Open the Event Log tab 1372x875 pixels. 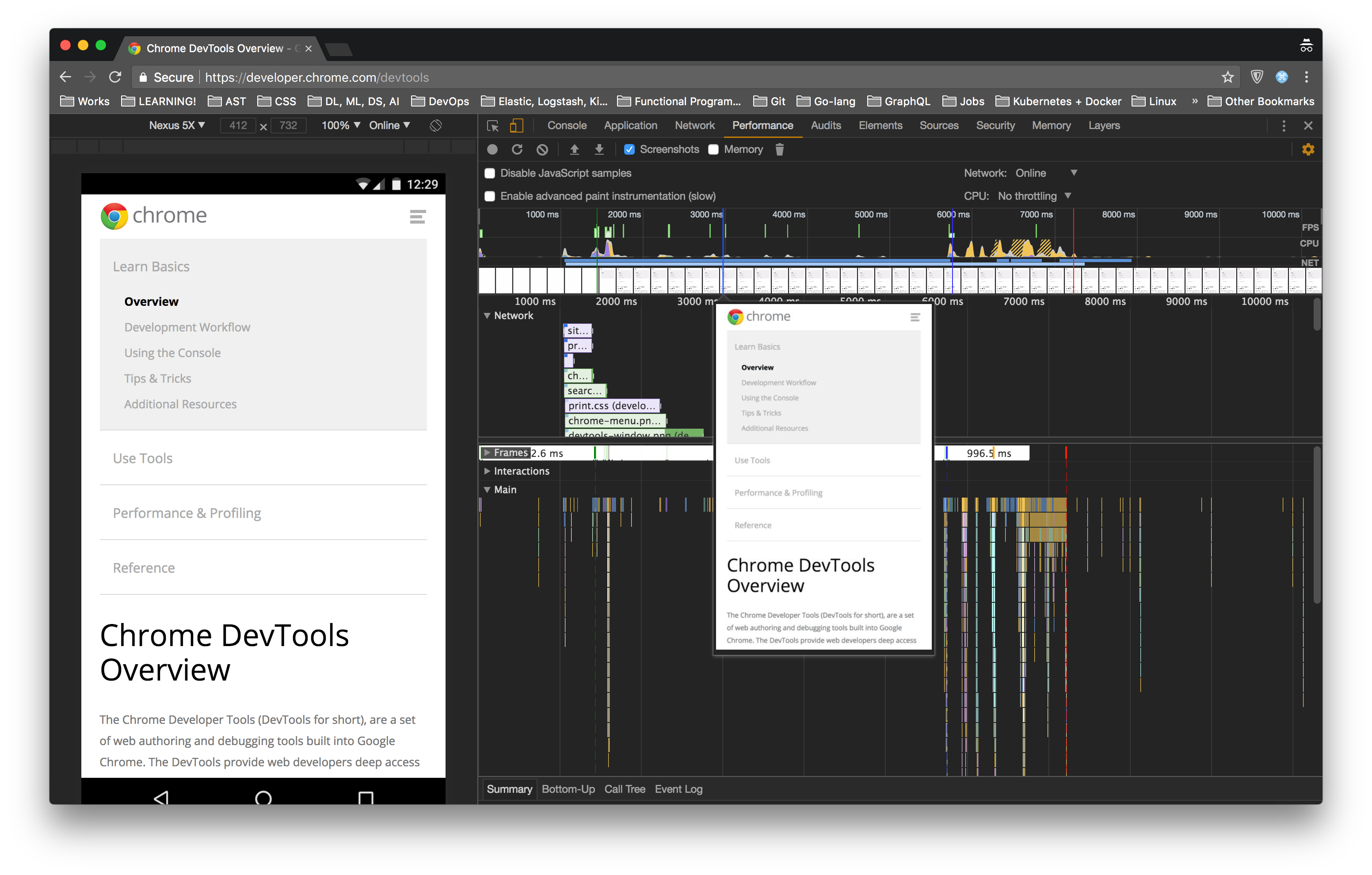click(x=678, y=789)
